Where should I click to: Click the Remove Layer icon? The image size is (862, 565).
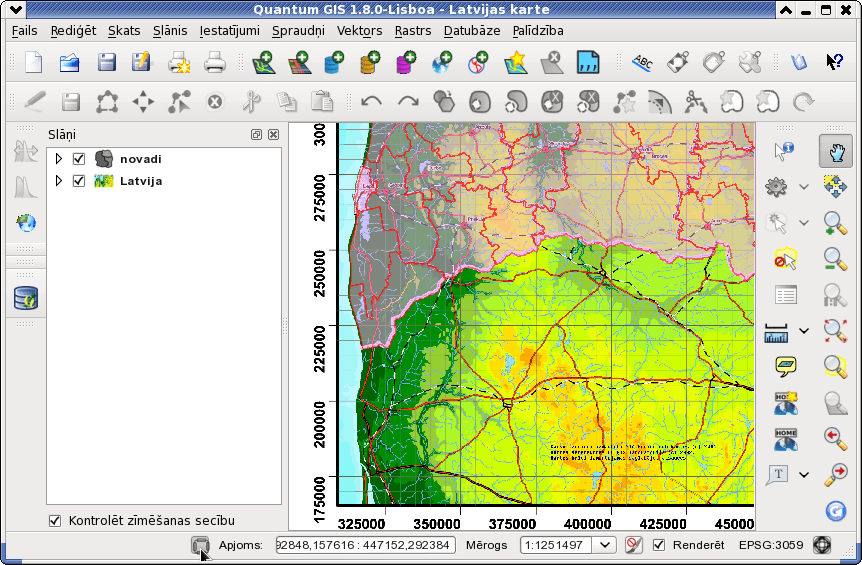point(552,63)
